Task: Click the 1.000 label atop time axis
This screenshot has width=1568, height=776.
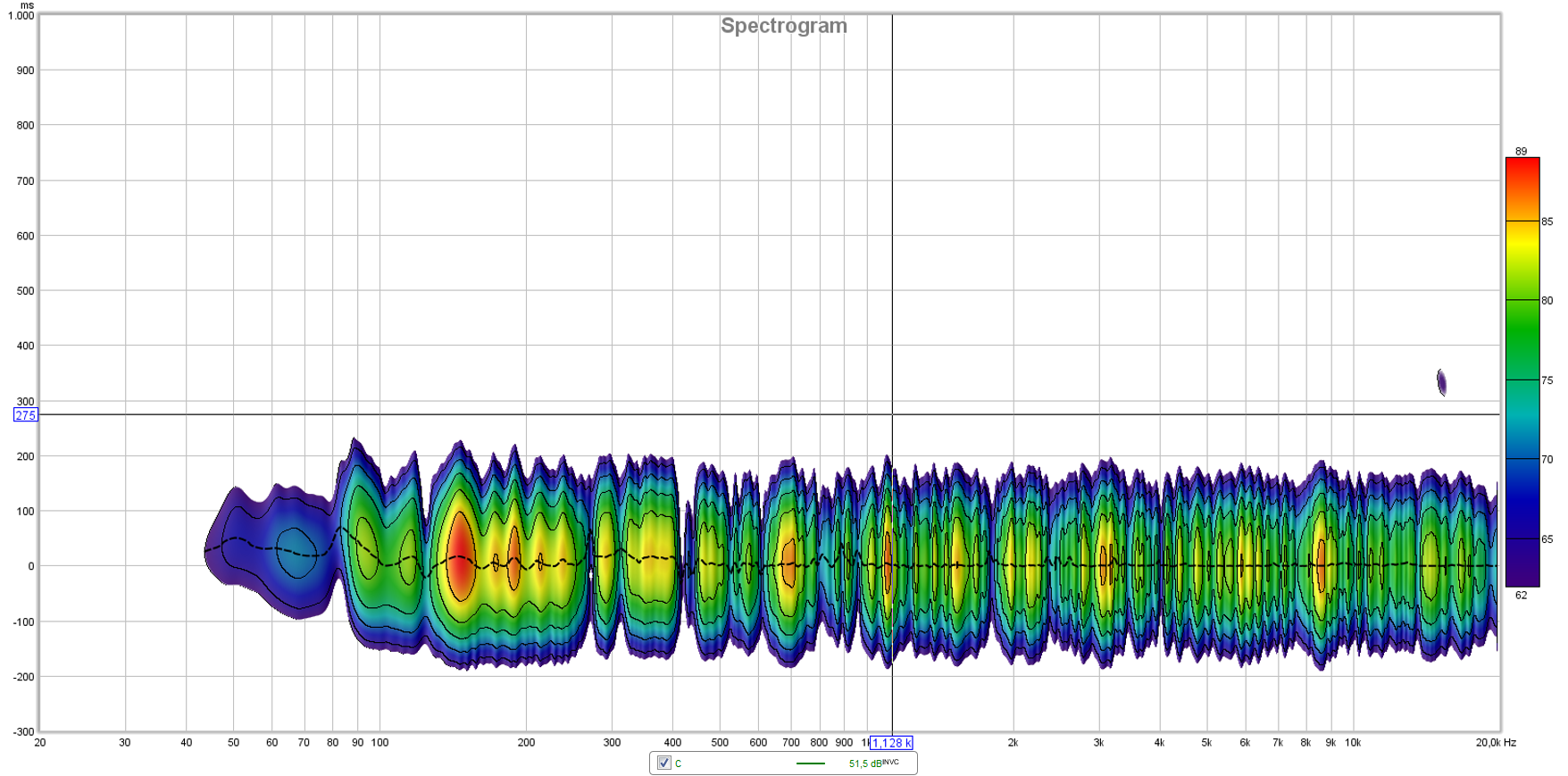Action: [x=21, y=16]
